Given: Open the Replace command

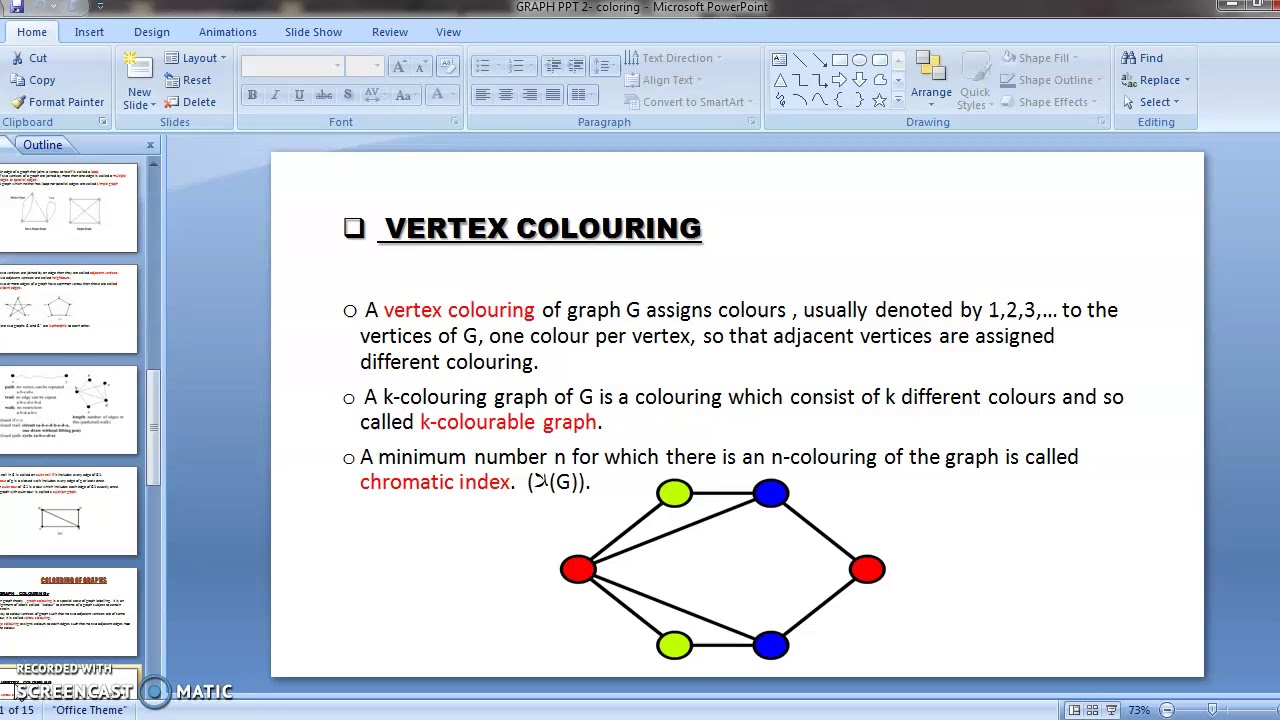Looking at the screenshot, I should point(1156,80).
